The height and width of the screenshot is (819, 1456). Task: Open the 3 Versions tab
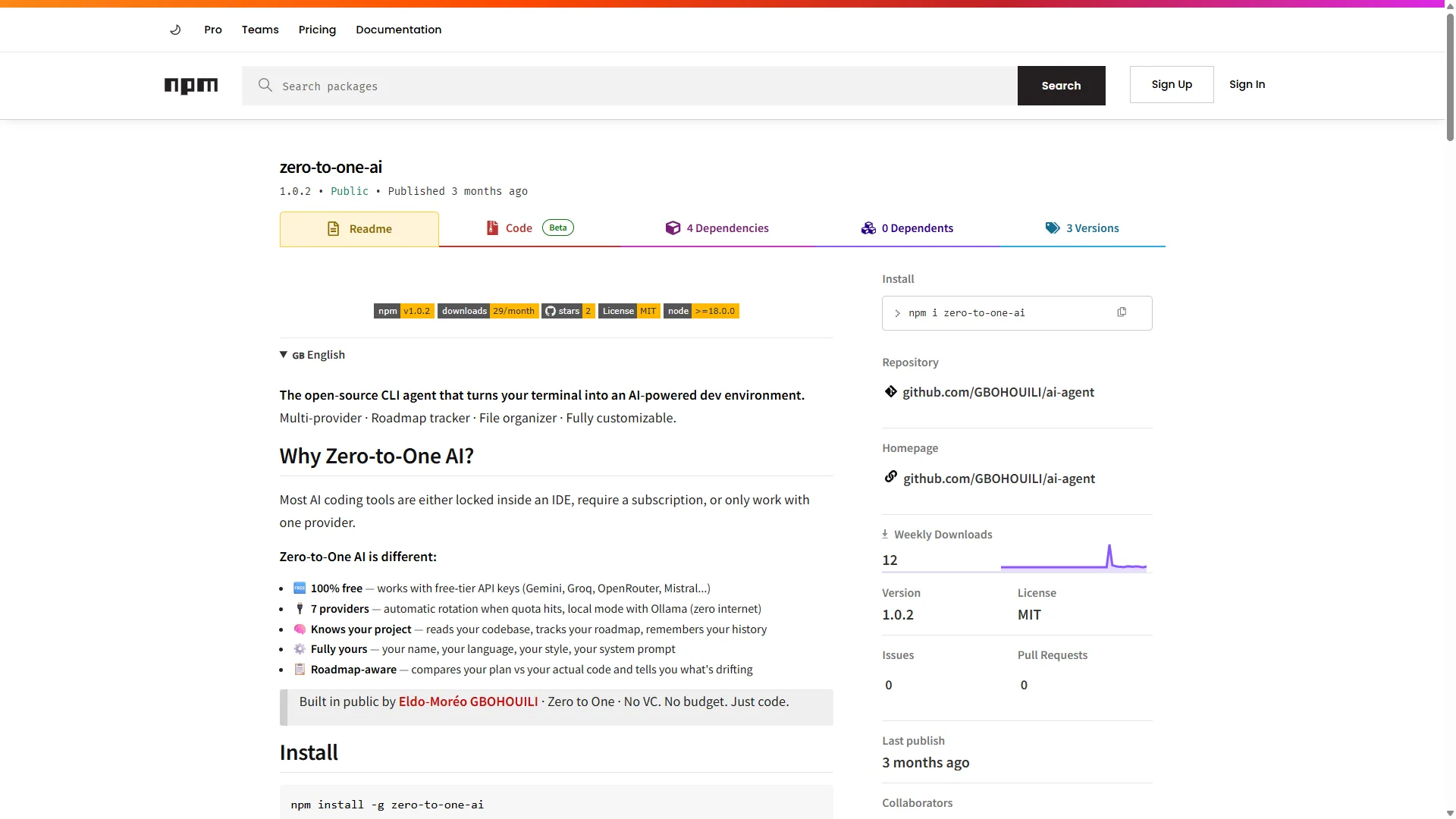coord(1082,228)
